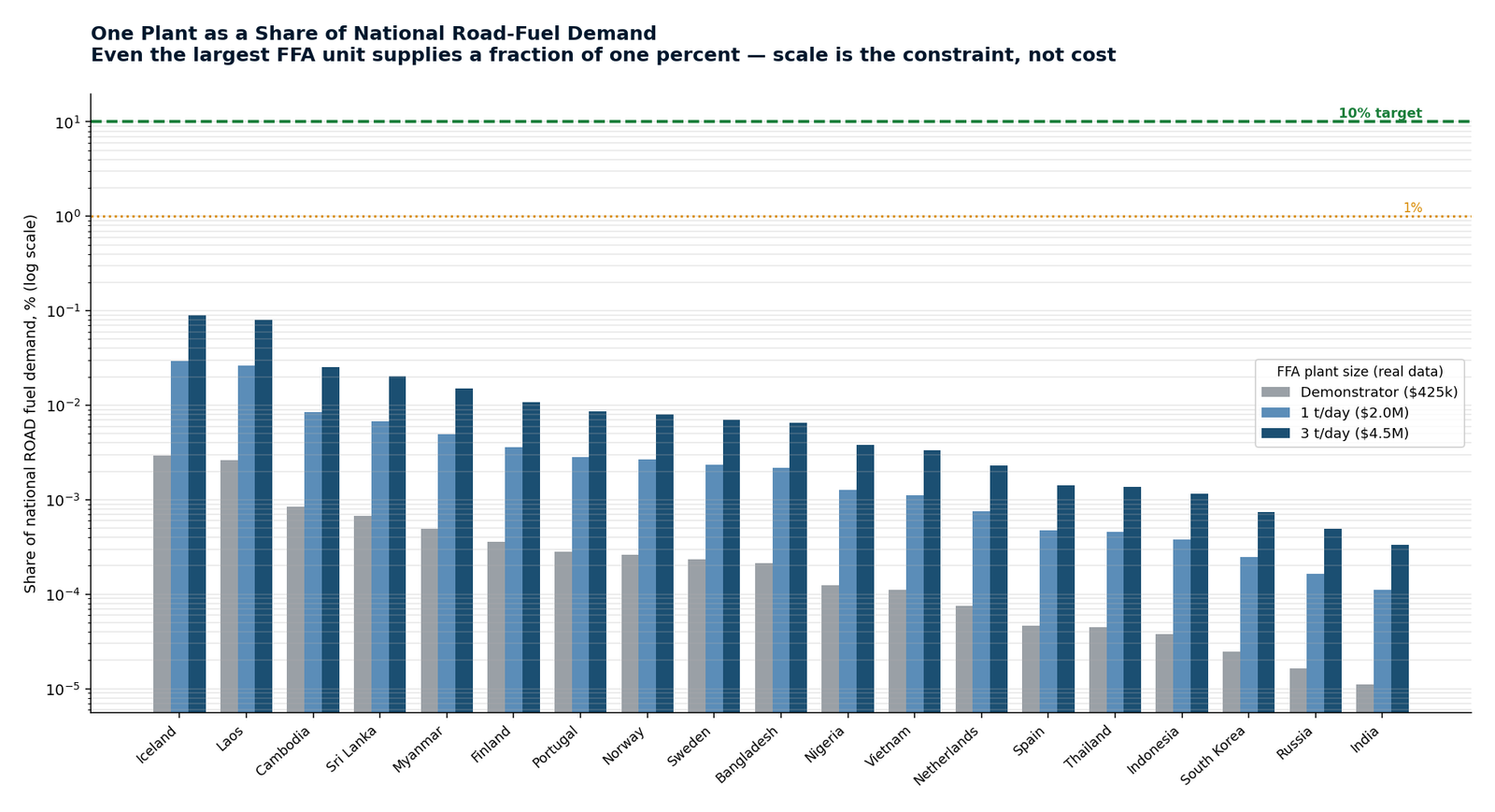
Task: Click India's dark blue 3 t/day bar
Action: (1400, 629)
